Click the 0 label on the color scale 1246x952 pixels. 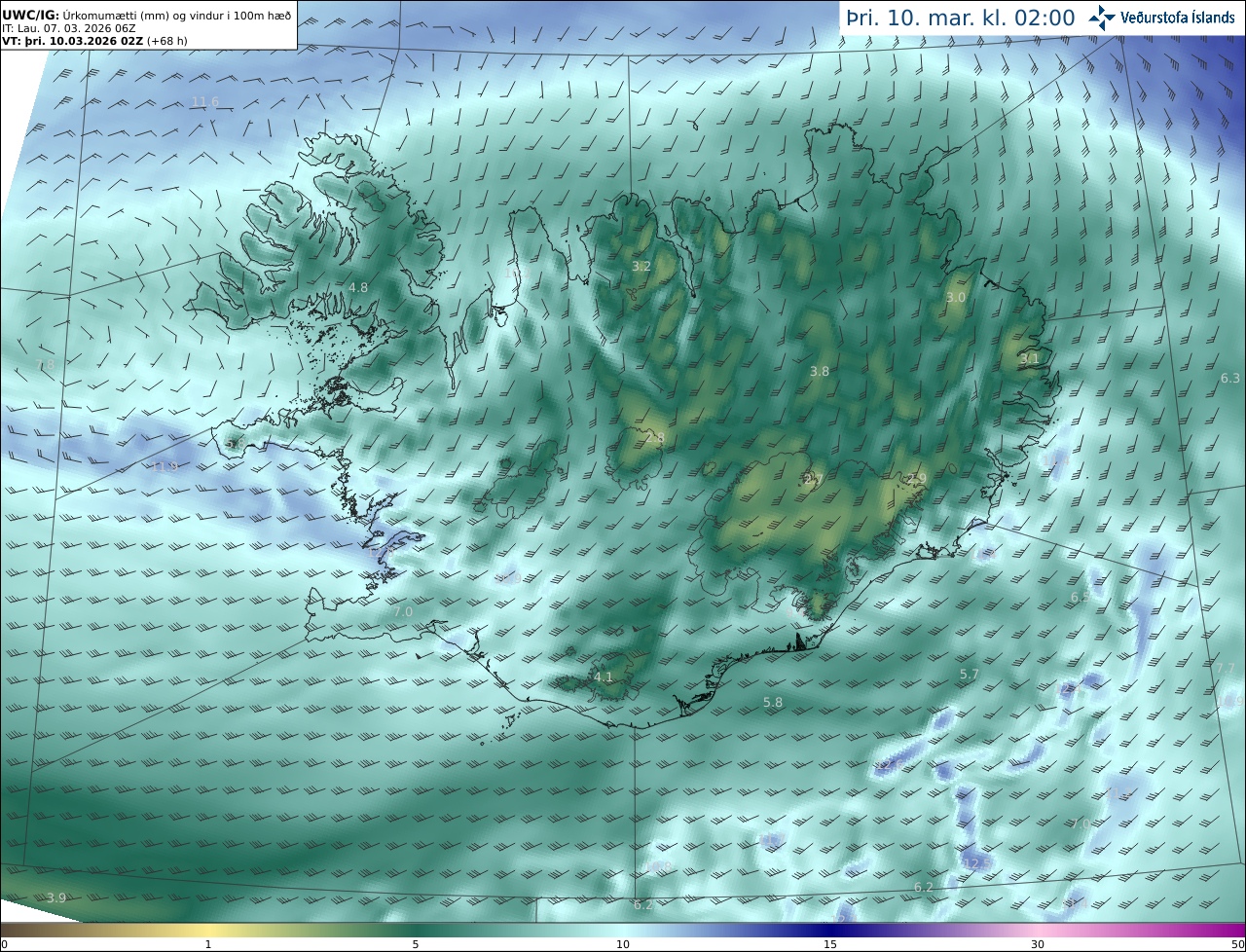pyautogui.click(x=4, y=944)
